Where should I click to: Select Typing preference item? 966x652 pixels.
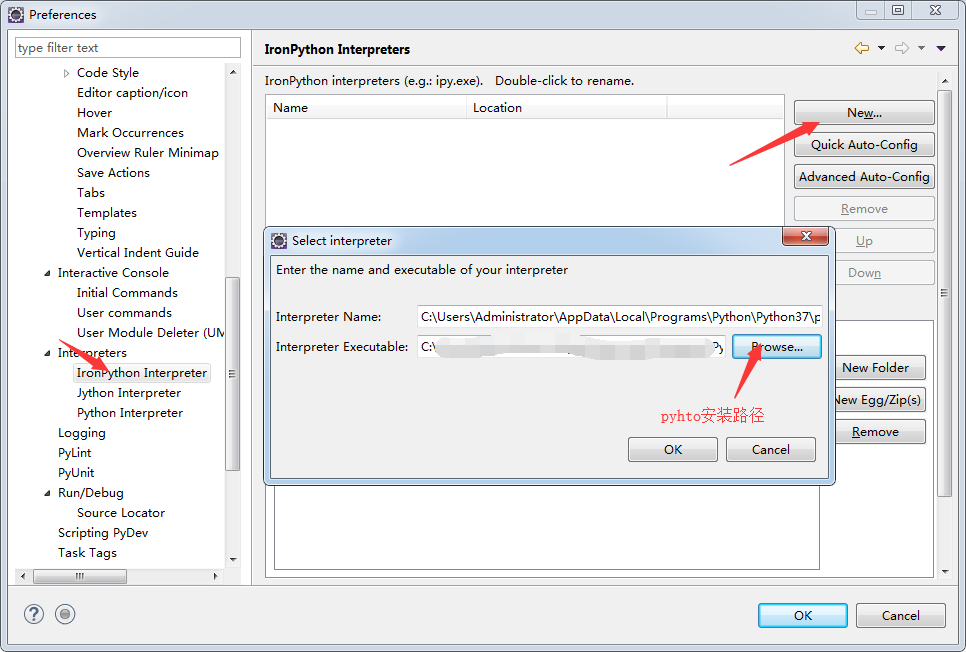click(96, 233)
